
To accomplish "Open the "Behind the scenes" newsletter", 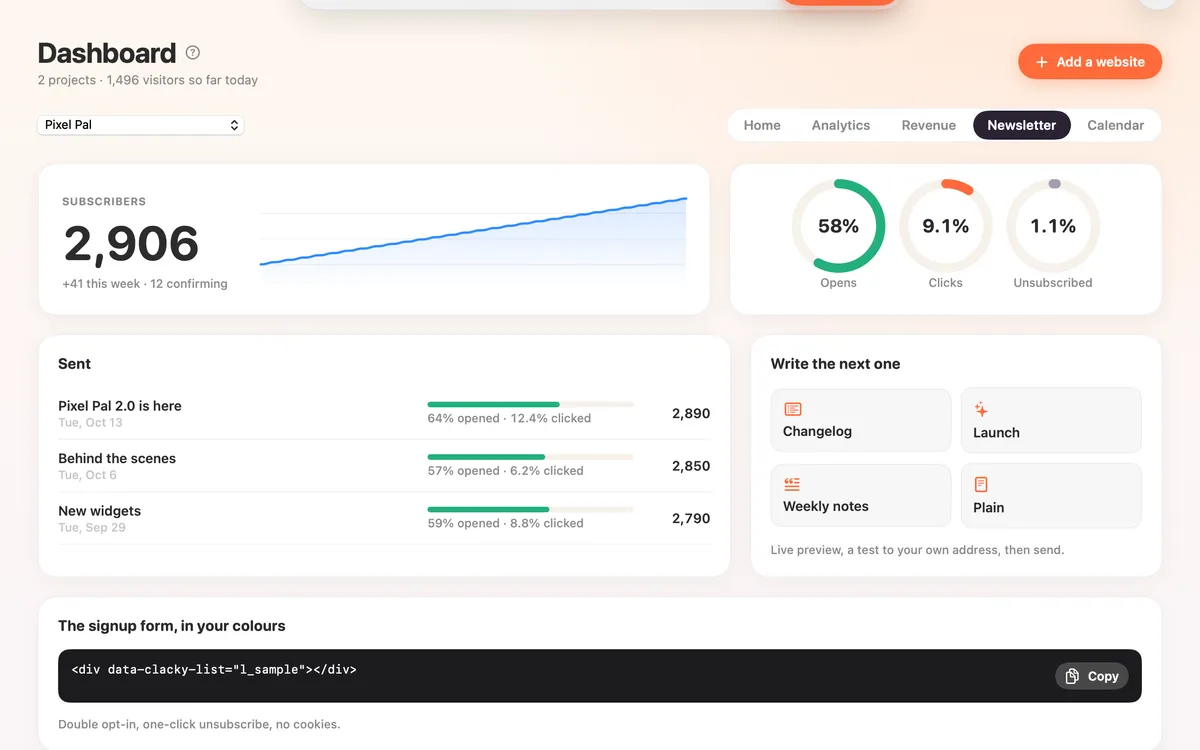I will click(x=117, y=458).
